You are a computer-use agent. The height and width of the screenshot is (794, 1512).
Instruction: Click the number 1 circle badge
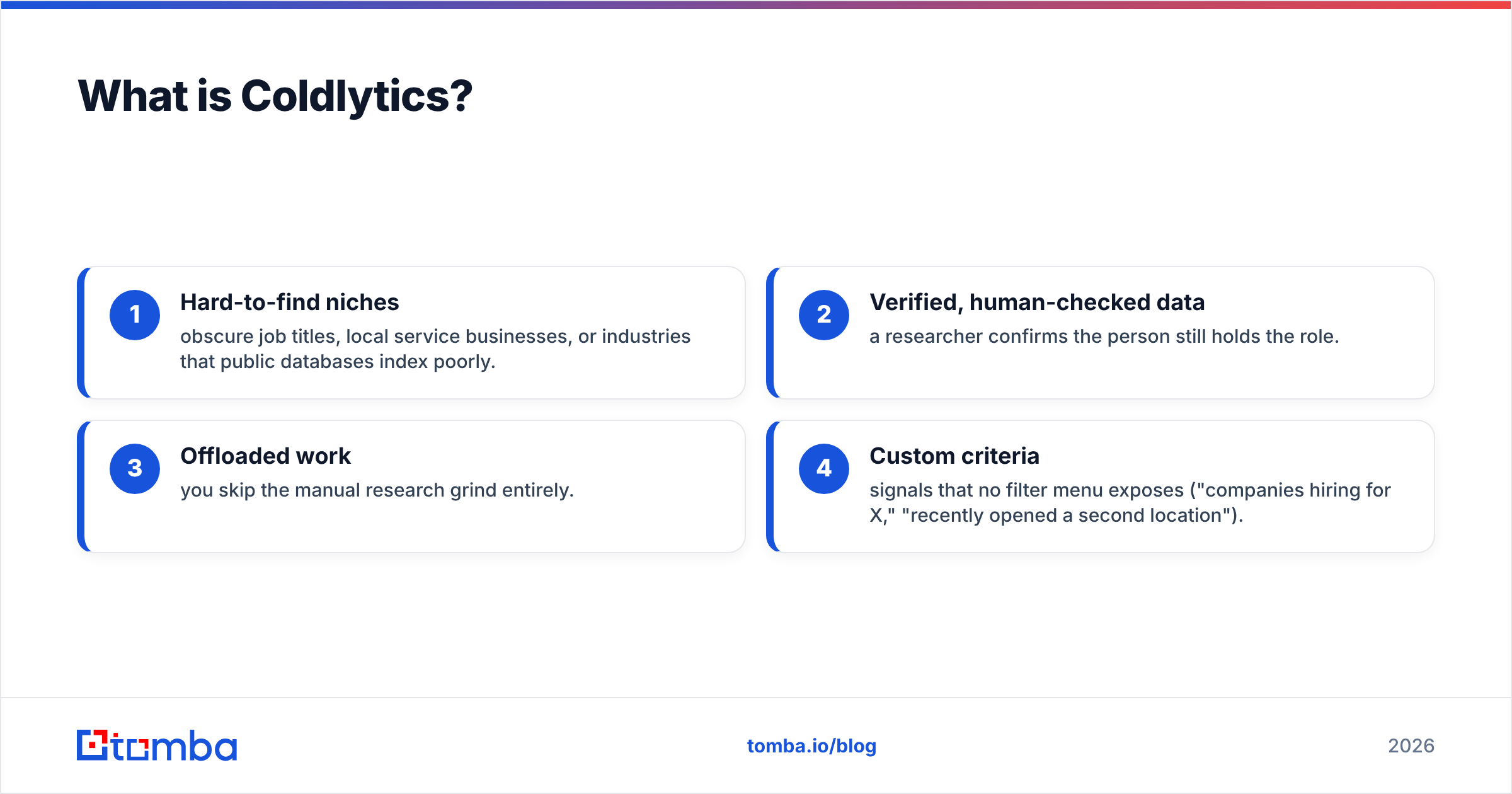point(135,315)
